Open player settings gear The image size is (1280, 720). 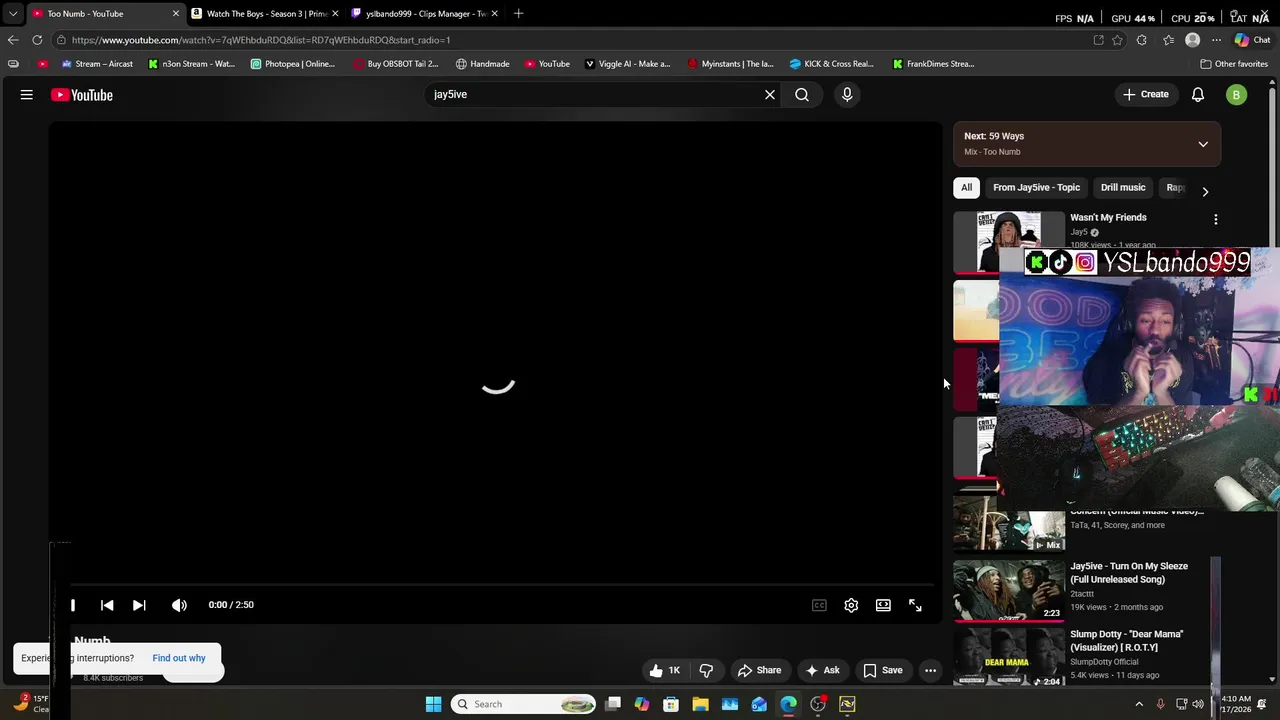click(851, 605)
